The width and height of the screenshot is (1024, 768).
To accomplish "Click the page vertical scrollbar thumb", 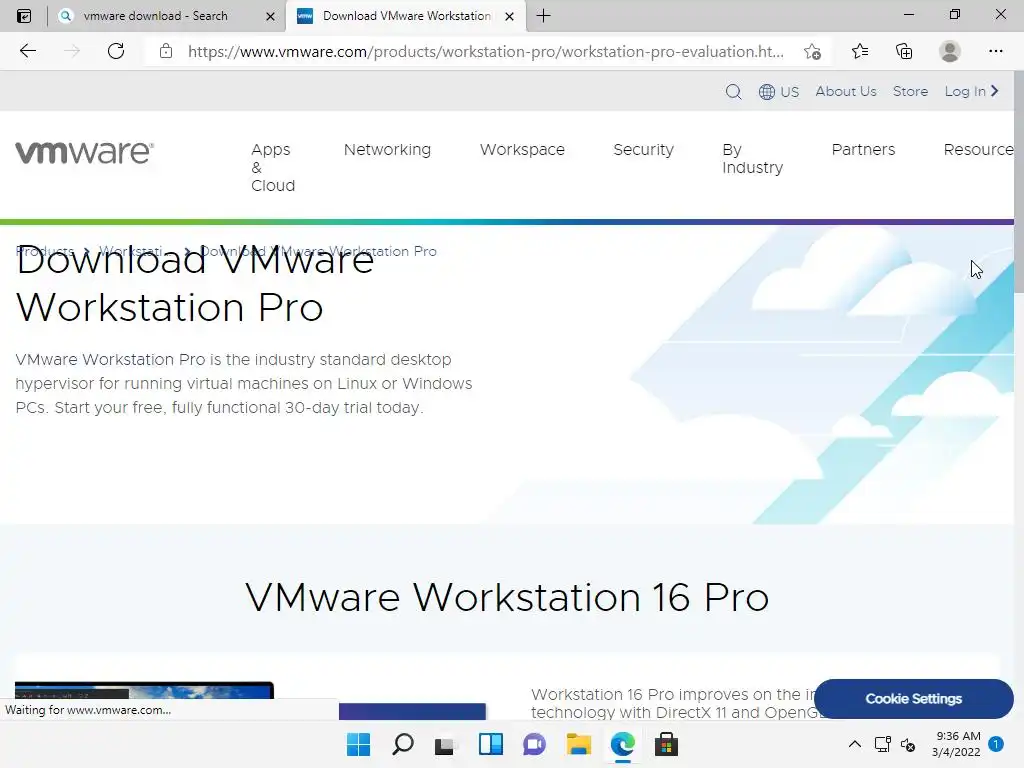I will pos(1019,183).
